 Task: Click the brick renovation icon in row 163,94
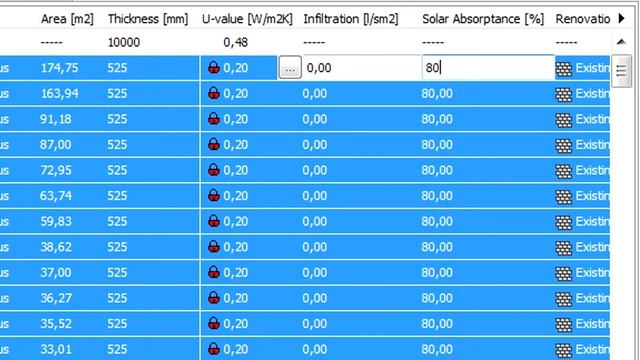(564, 95)
